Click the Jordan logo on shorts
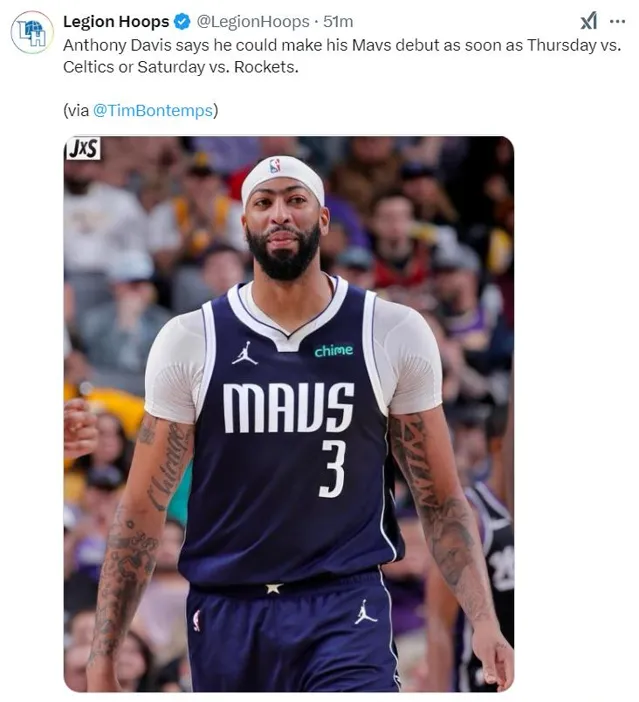Viewport: 639px width, 702px height. point(366,612)
